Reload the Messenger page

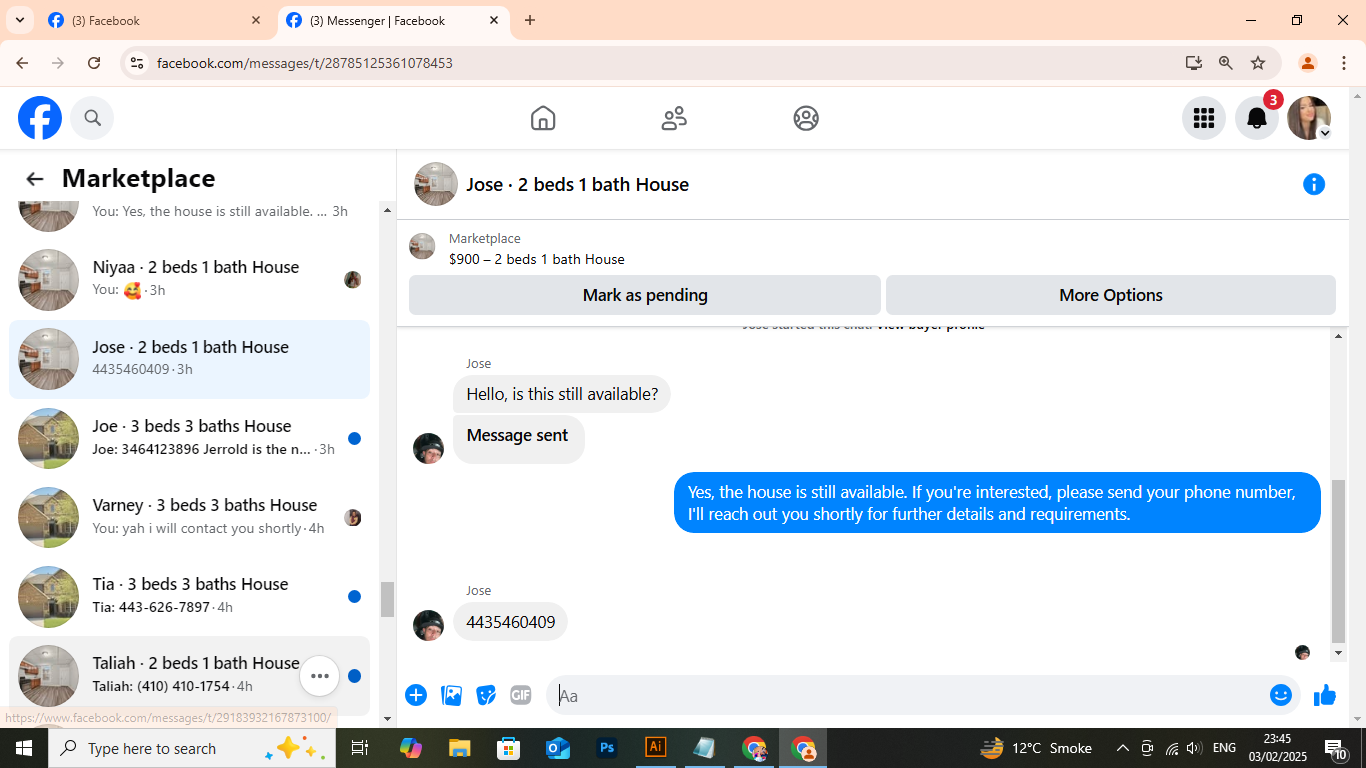coord(94,63)
